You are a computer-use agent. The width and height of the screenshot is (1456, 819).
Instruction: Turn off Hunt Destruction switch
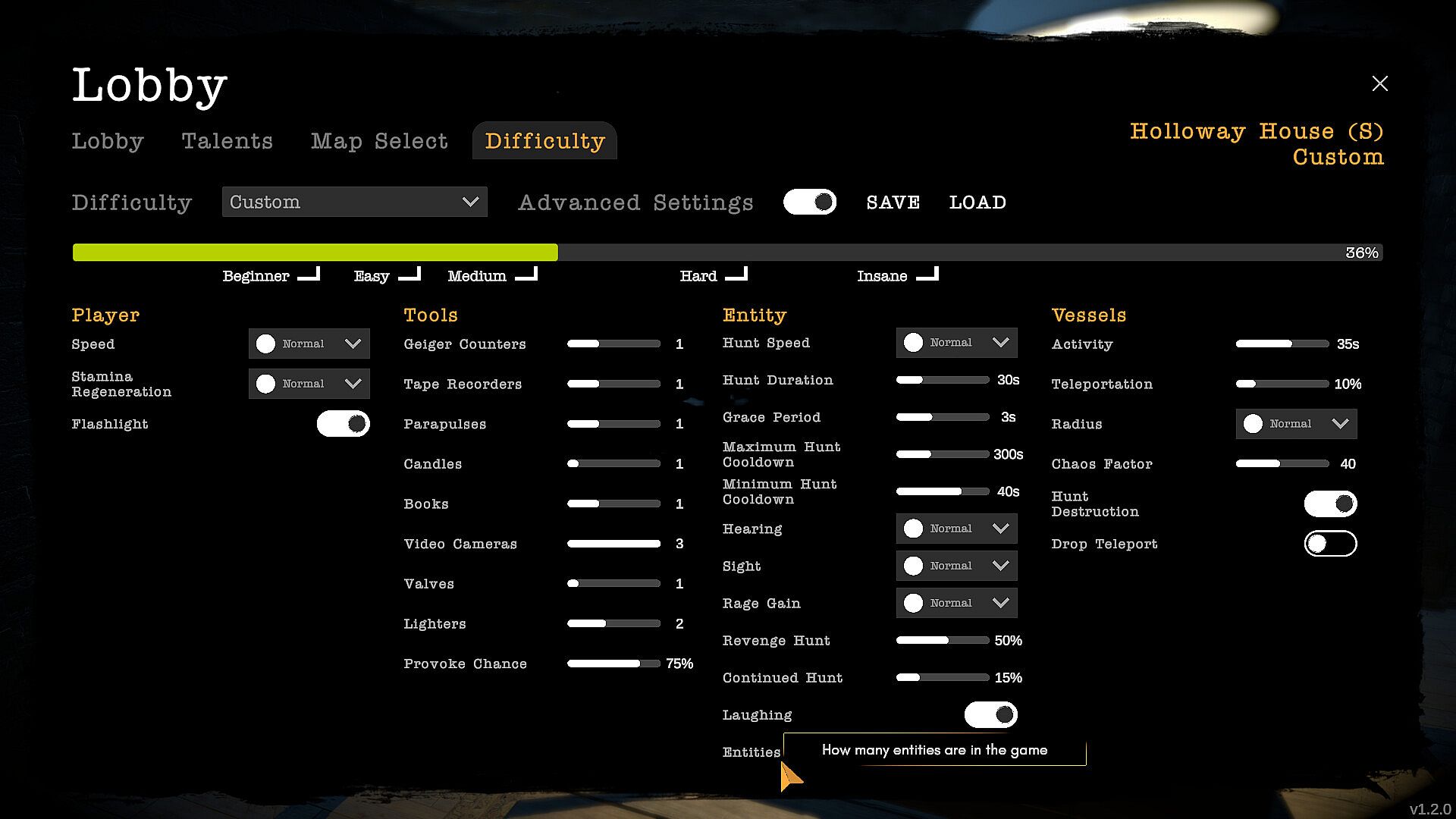(1330, 504)
